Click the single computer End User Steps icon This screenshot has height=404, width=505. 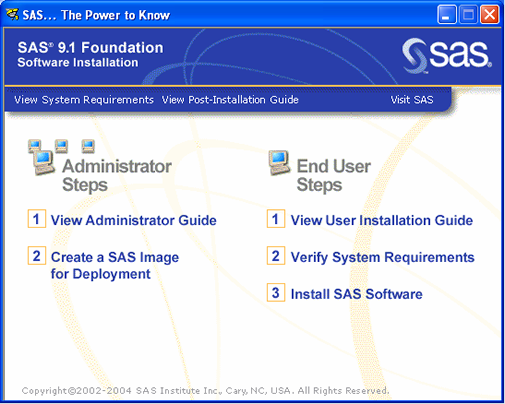(x=279, y=162)
